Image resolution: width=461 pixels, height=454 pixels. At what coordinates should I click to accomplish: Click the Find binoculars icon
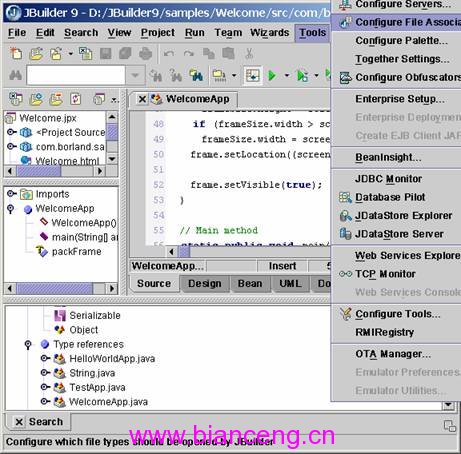tap(15, 75)
